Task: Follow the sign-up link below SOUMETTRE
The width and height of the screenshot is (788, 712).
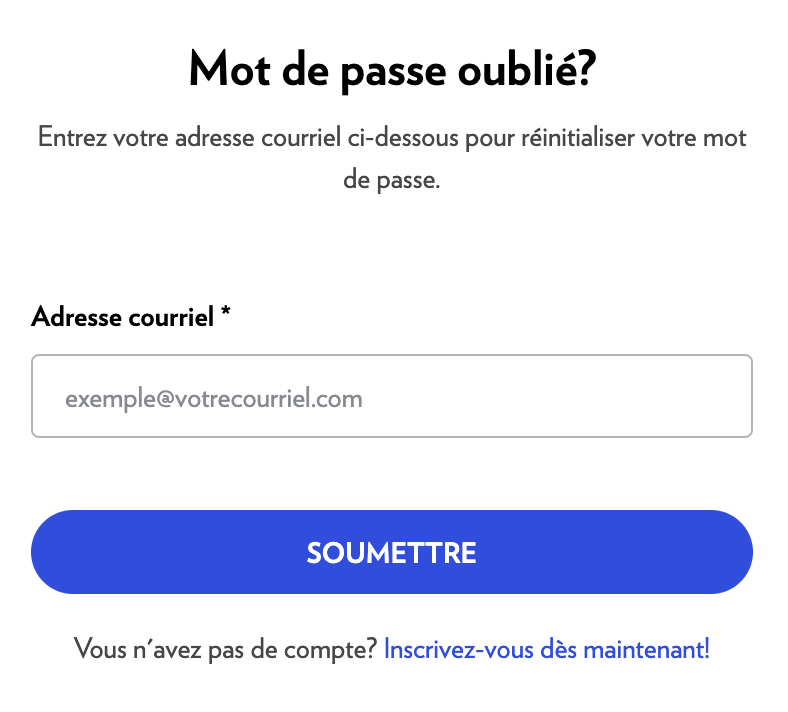Action: (x=546, y=649)
